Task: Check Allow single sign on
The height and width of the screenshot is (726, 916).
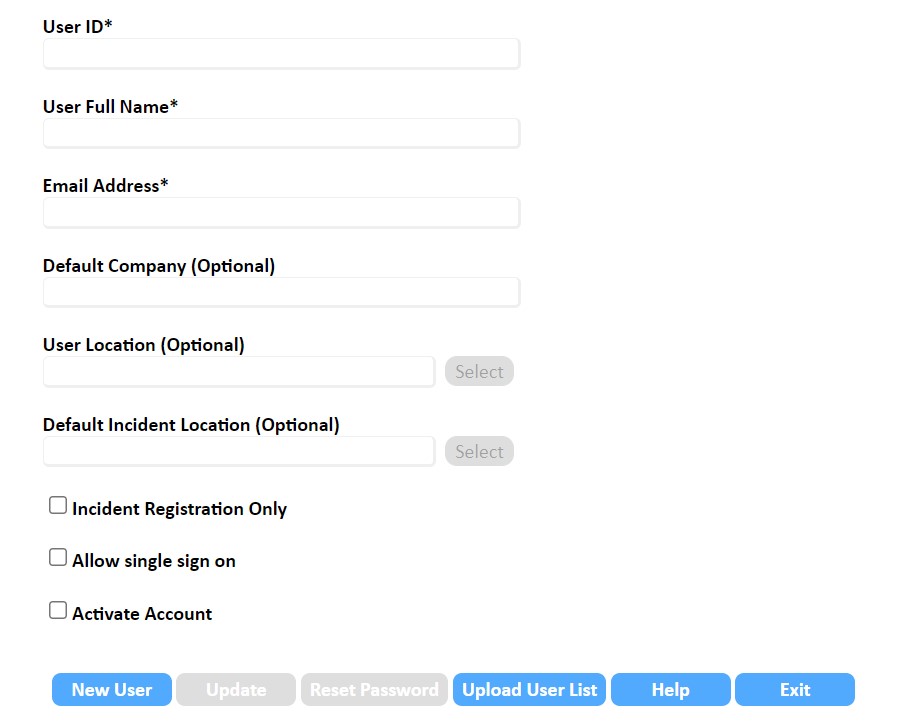Action: click(58, 557)
